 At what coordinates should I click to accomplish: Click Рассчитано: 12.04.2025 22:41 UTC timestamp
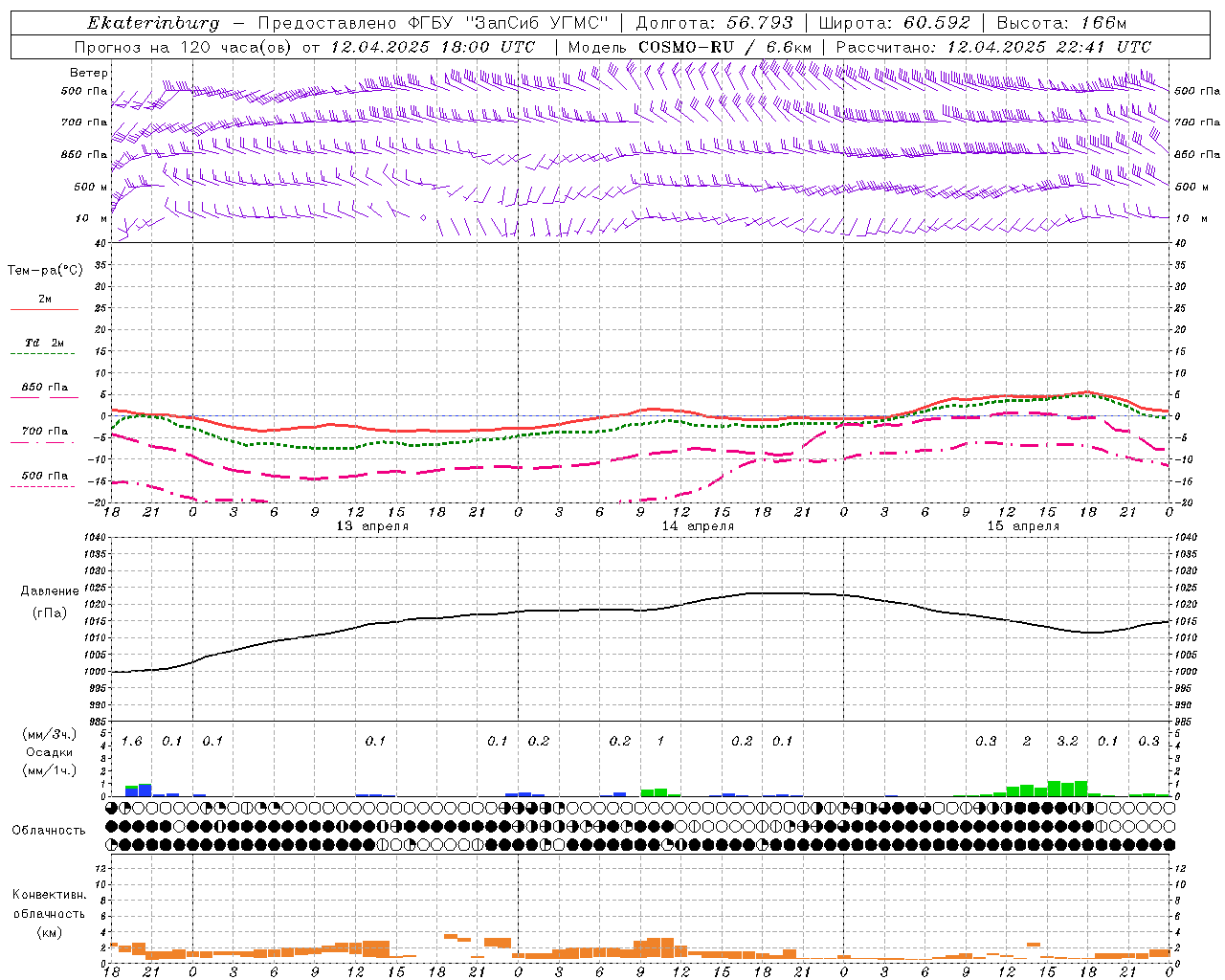(x=993, y=46)
